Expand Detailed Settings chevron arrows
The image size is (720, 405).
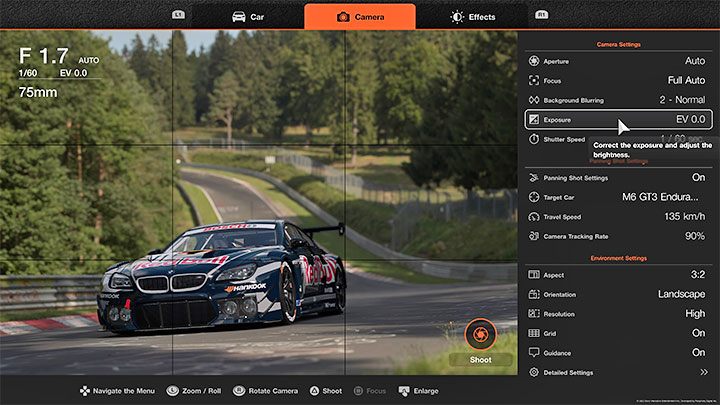coord(703,372)
